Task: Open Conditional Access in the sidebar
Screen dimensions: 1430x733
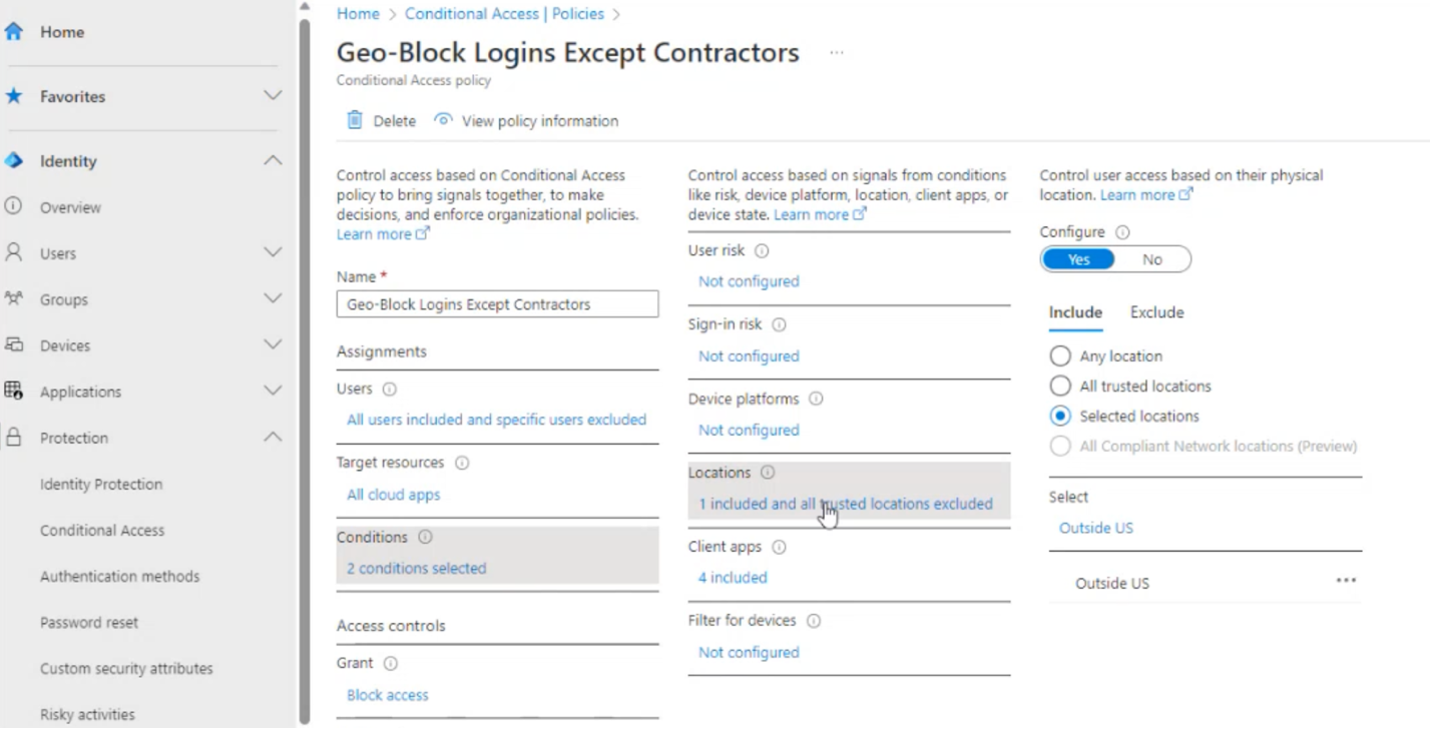Action: (102, 530)
